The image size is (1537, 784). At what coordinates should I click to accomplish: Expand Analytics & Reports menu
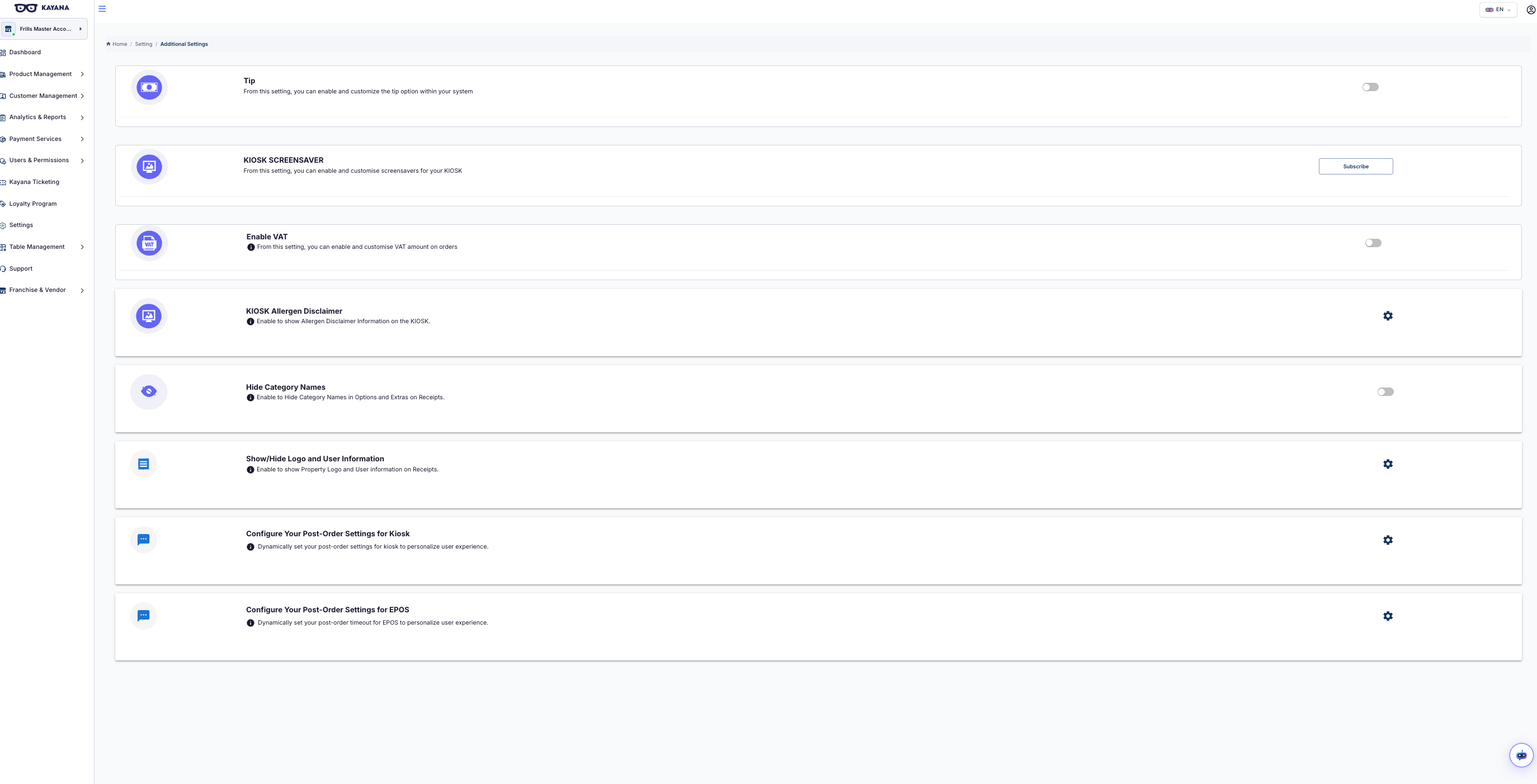43,117
